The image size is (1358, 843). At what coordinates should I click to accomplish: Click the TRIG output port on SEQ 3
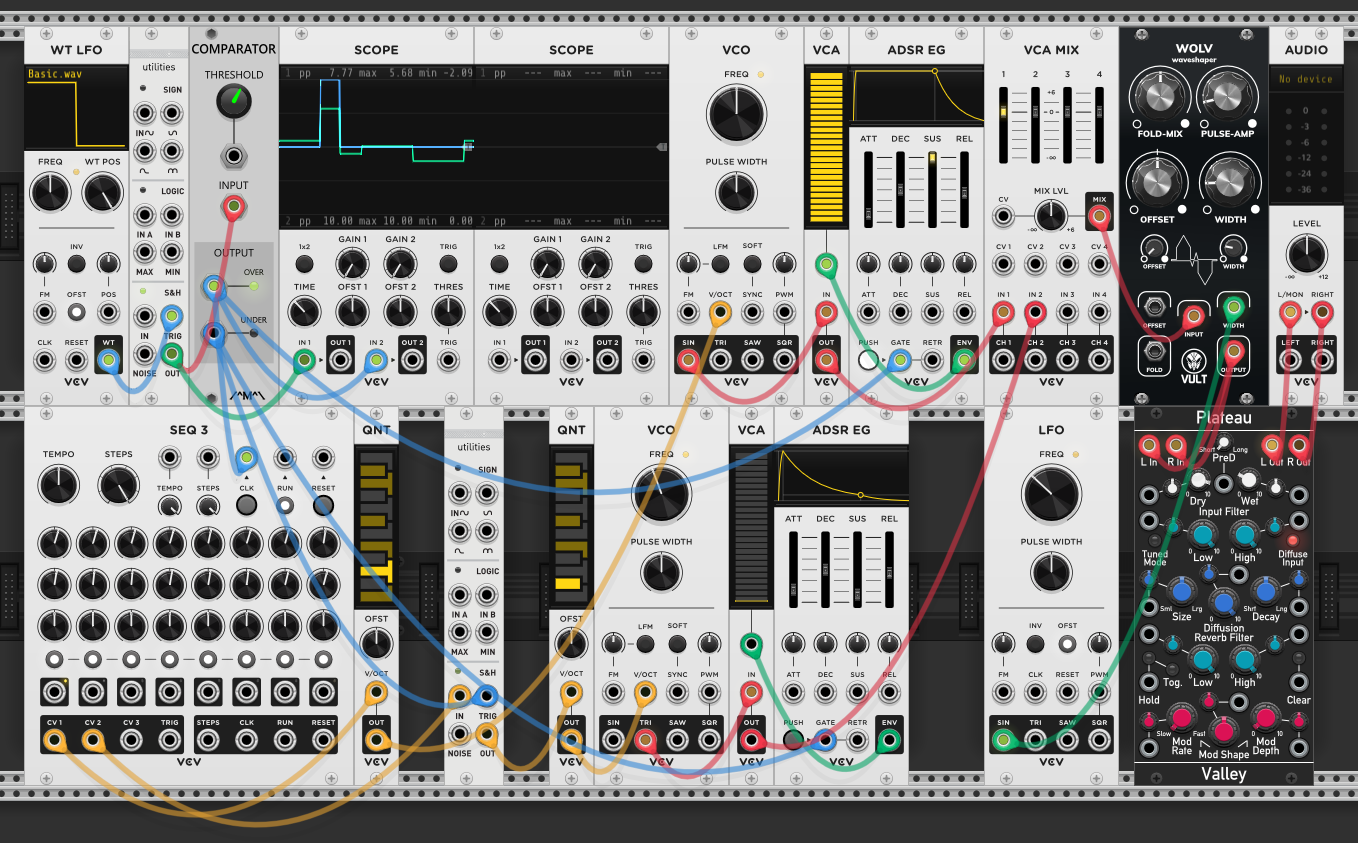(170, 741)
